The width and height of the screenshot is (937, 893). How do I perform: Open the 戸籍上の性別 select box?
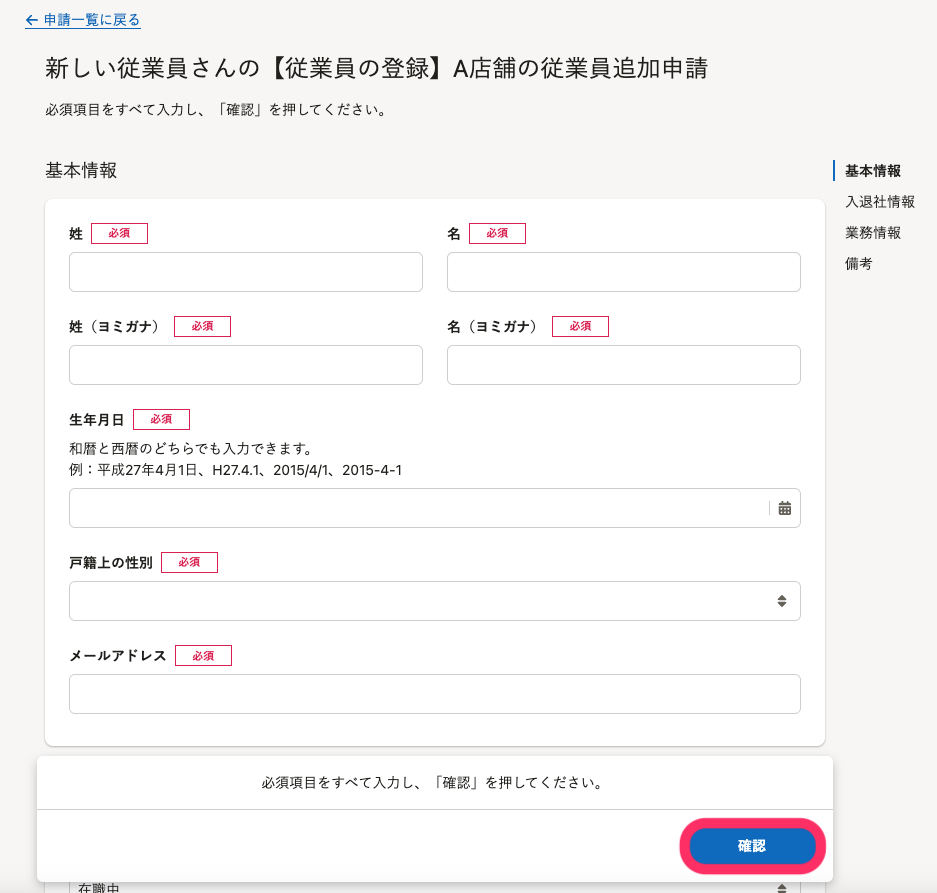(434, 601)
